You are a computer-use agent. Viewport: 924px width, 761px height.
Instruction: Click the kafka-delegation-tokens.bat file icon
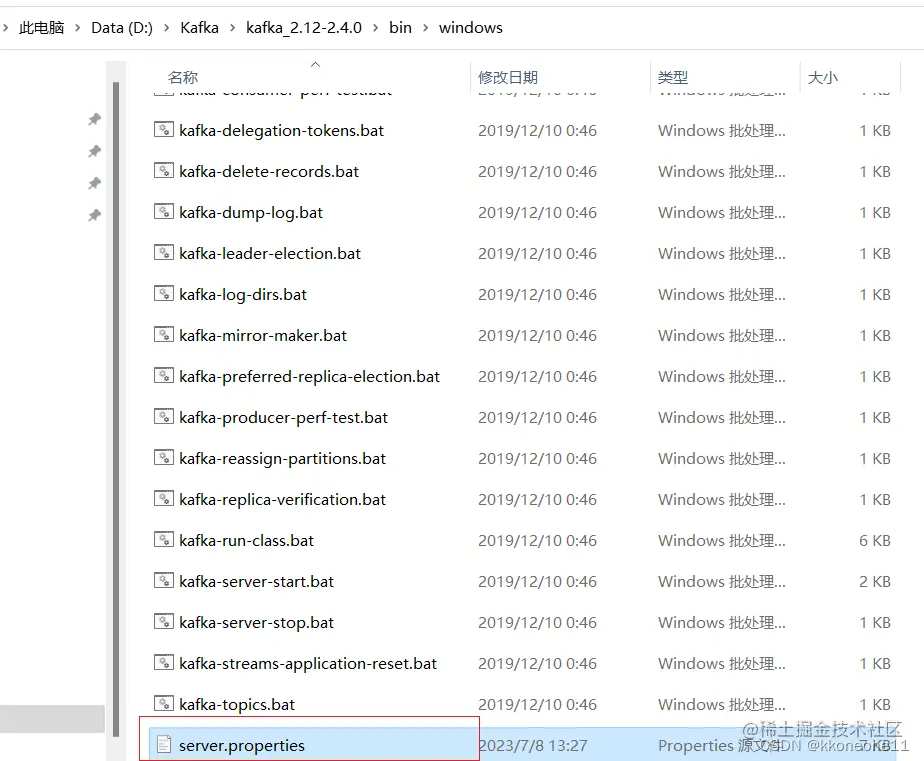[x=164, y=129]
